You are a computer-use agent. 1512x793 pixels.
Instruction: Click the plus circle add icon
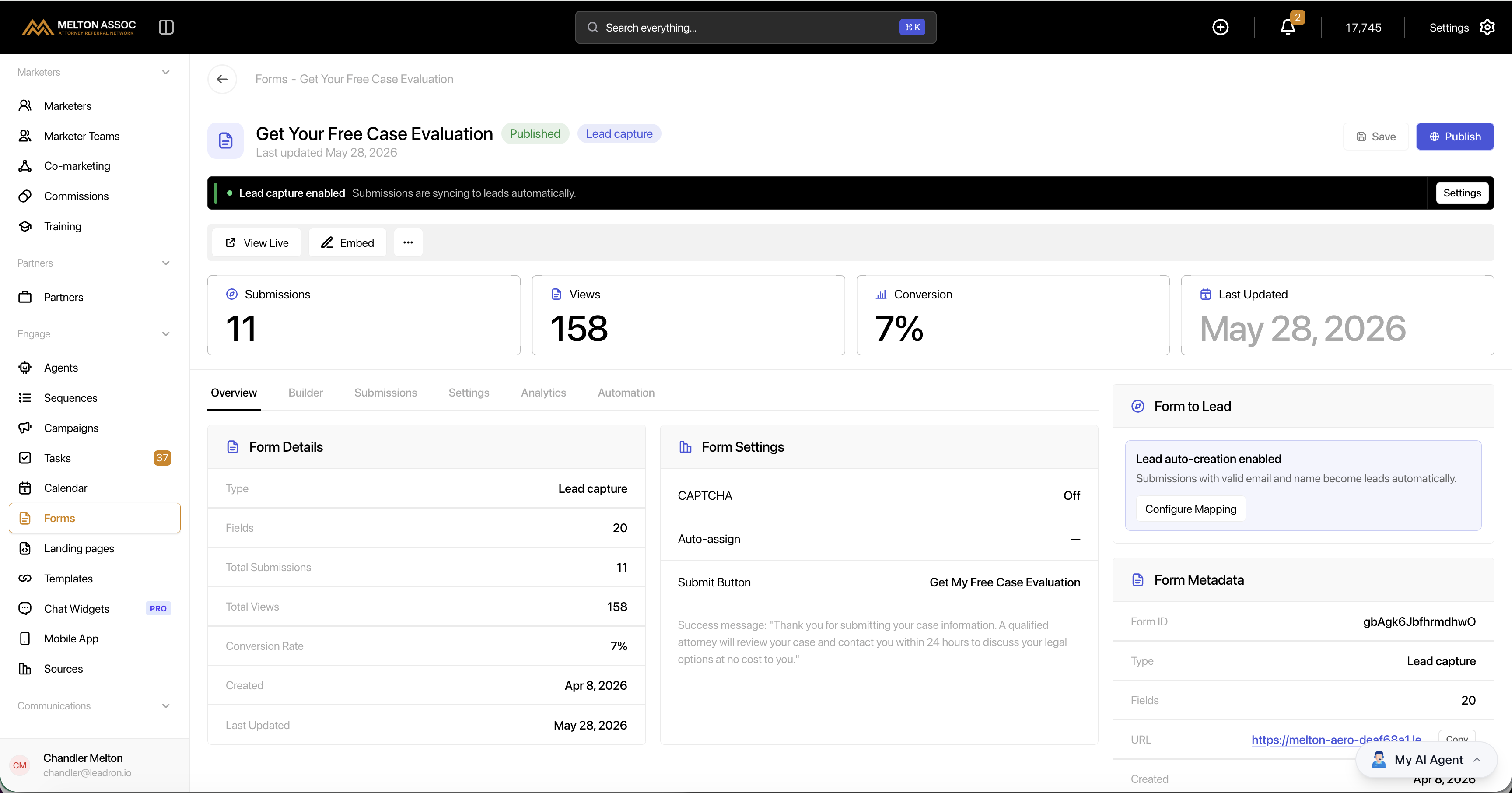pyautogui.click(x=1220, y=27)
